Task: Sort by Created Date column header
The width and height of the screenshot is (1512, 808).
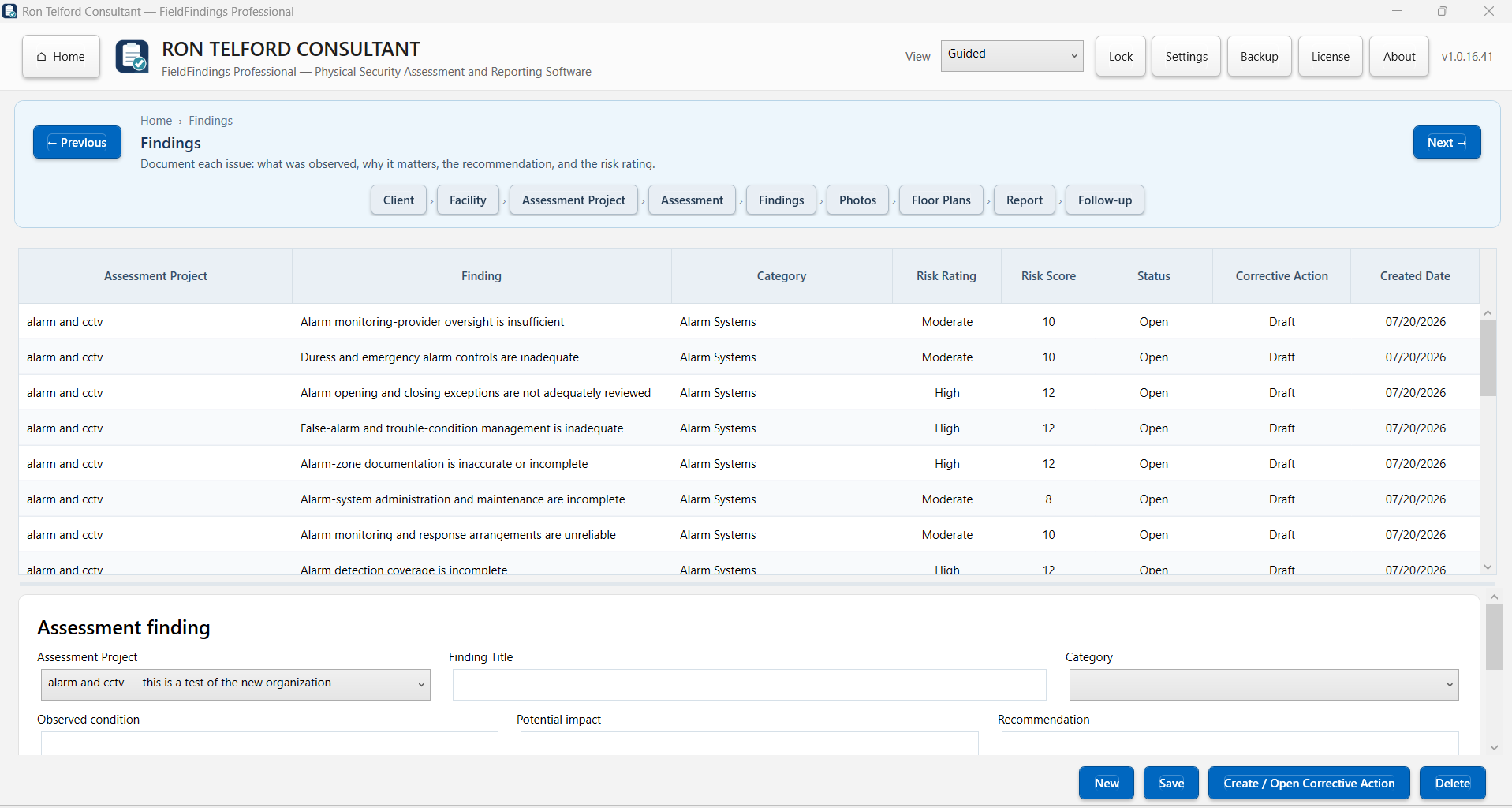Action: click(1415, 276)
